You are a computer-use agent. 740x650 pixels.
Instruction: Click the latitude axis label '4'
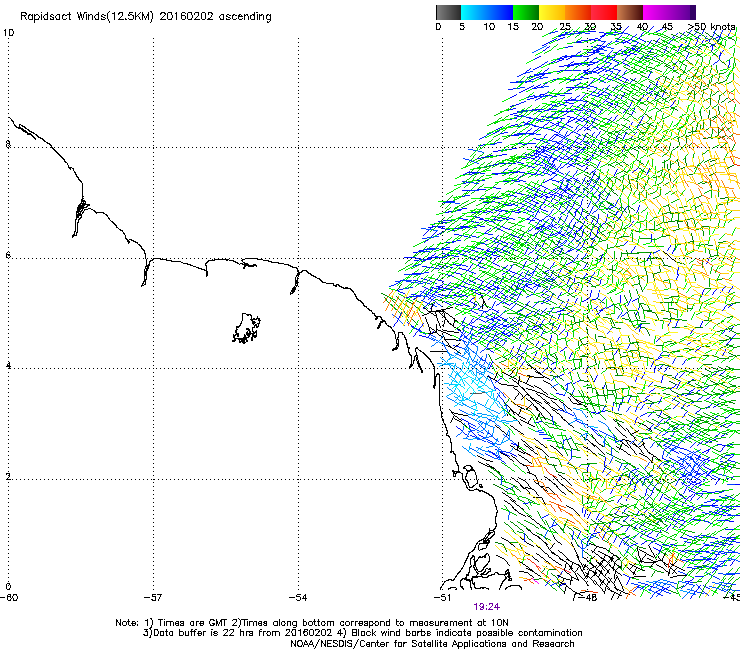(x=8, y=366)
